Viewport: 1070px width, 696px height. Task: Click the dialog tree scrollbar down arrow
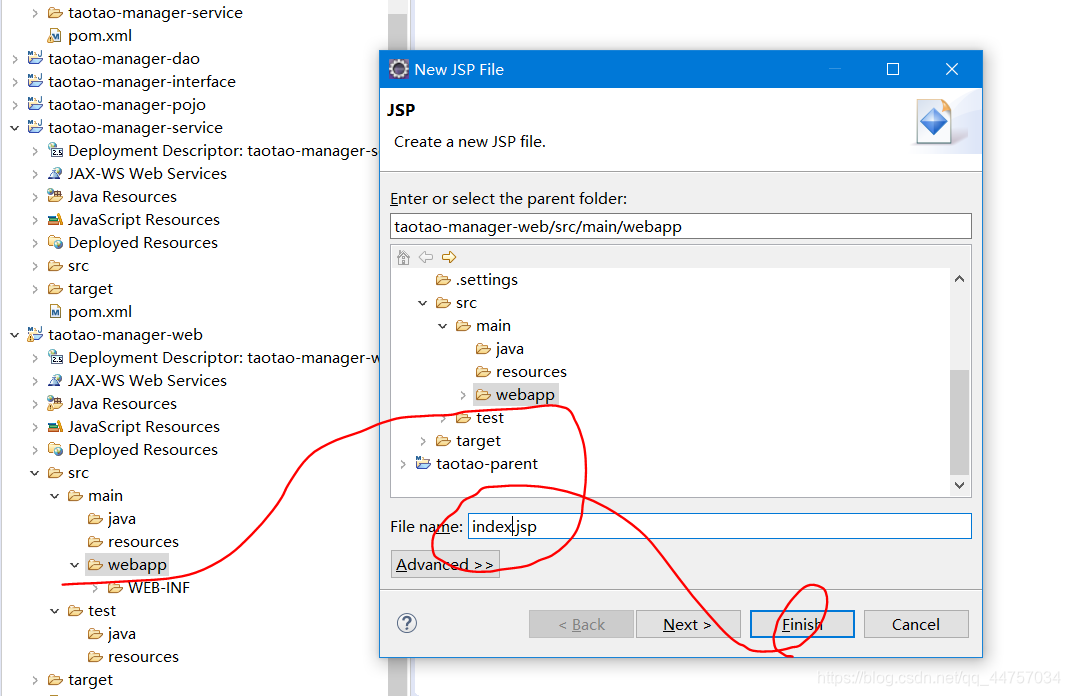pyautogui.click(x=959, y=485)
